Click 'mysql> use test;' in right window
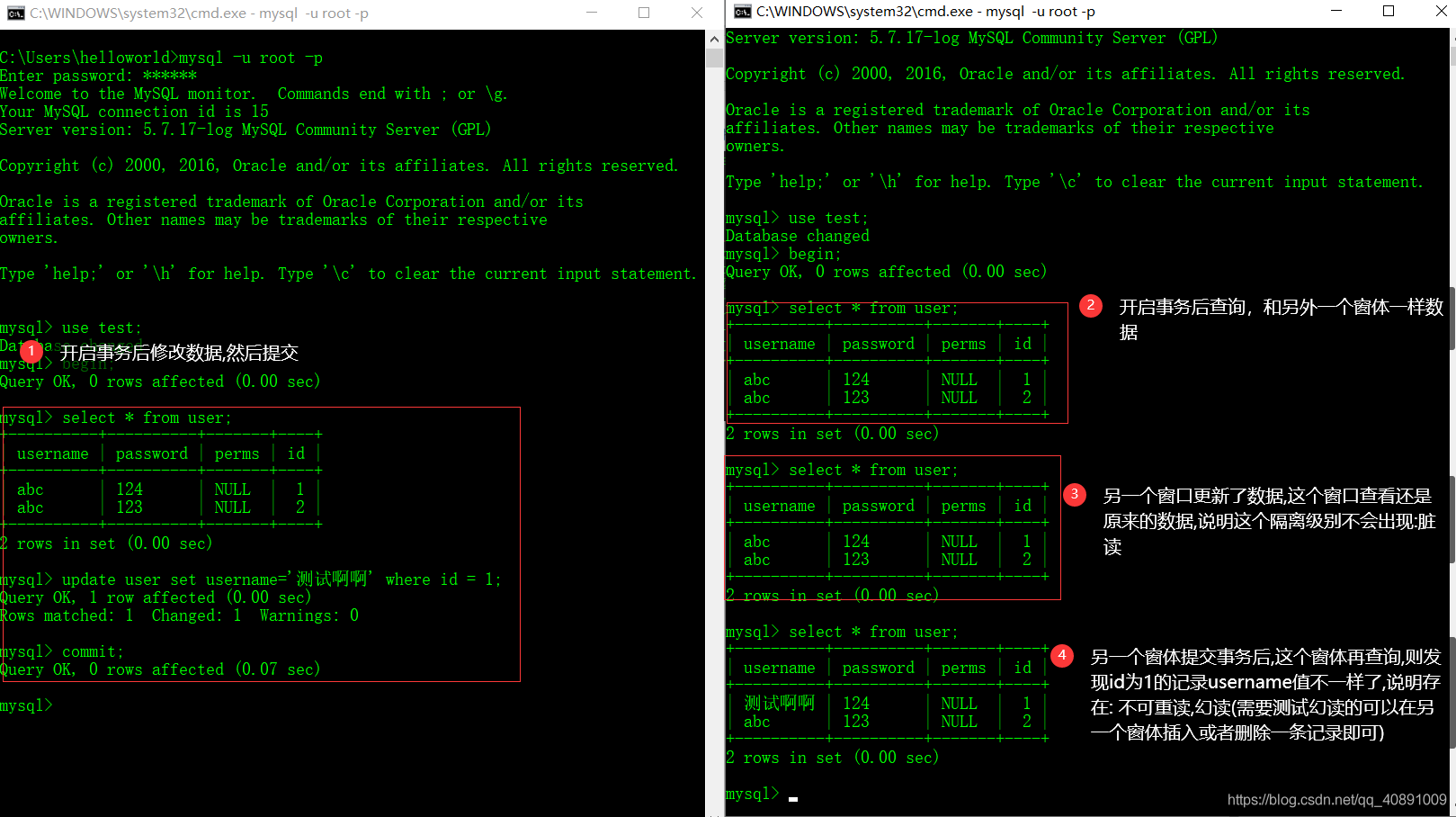 (797, 218)
